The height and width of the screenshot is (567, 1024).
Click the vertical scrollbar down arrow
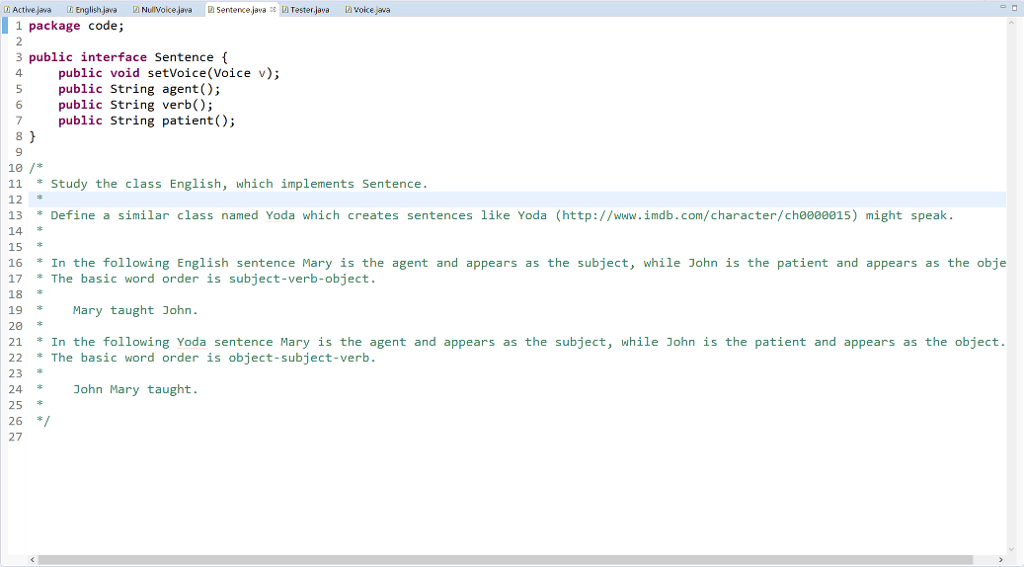(1012, 550)
